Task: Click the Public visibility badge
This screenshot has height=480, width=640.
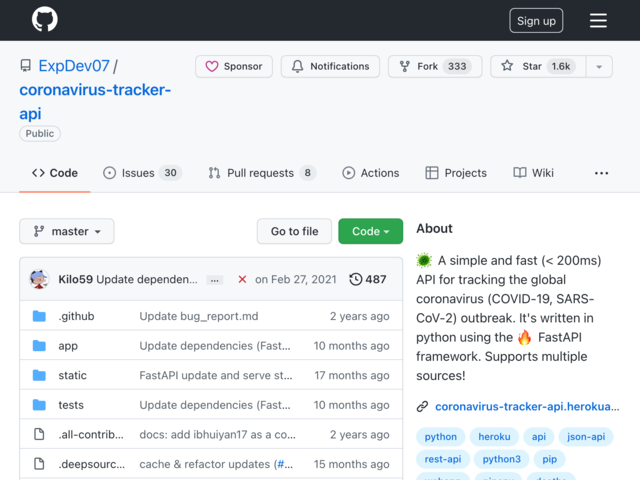Action: (x=40, y=133)
